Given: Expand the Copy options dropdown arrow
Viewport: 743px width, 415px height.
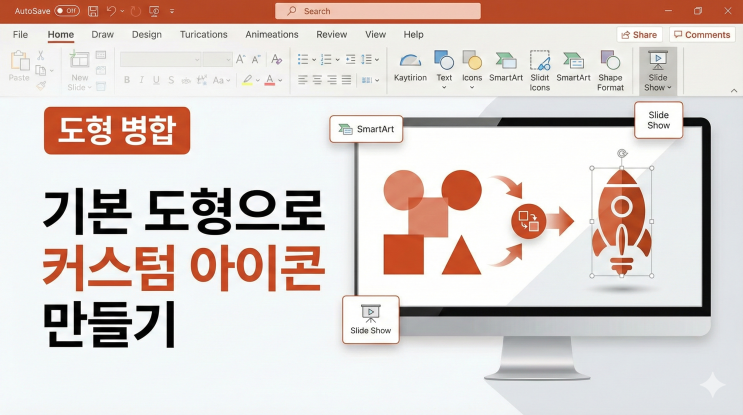Looking at the screenshot, I should [x=52, y=71].
